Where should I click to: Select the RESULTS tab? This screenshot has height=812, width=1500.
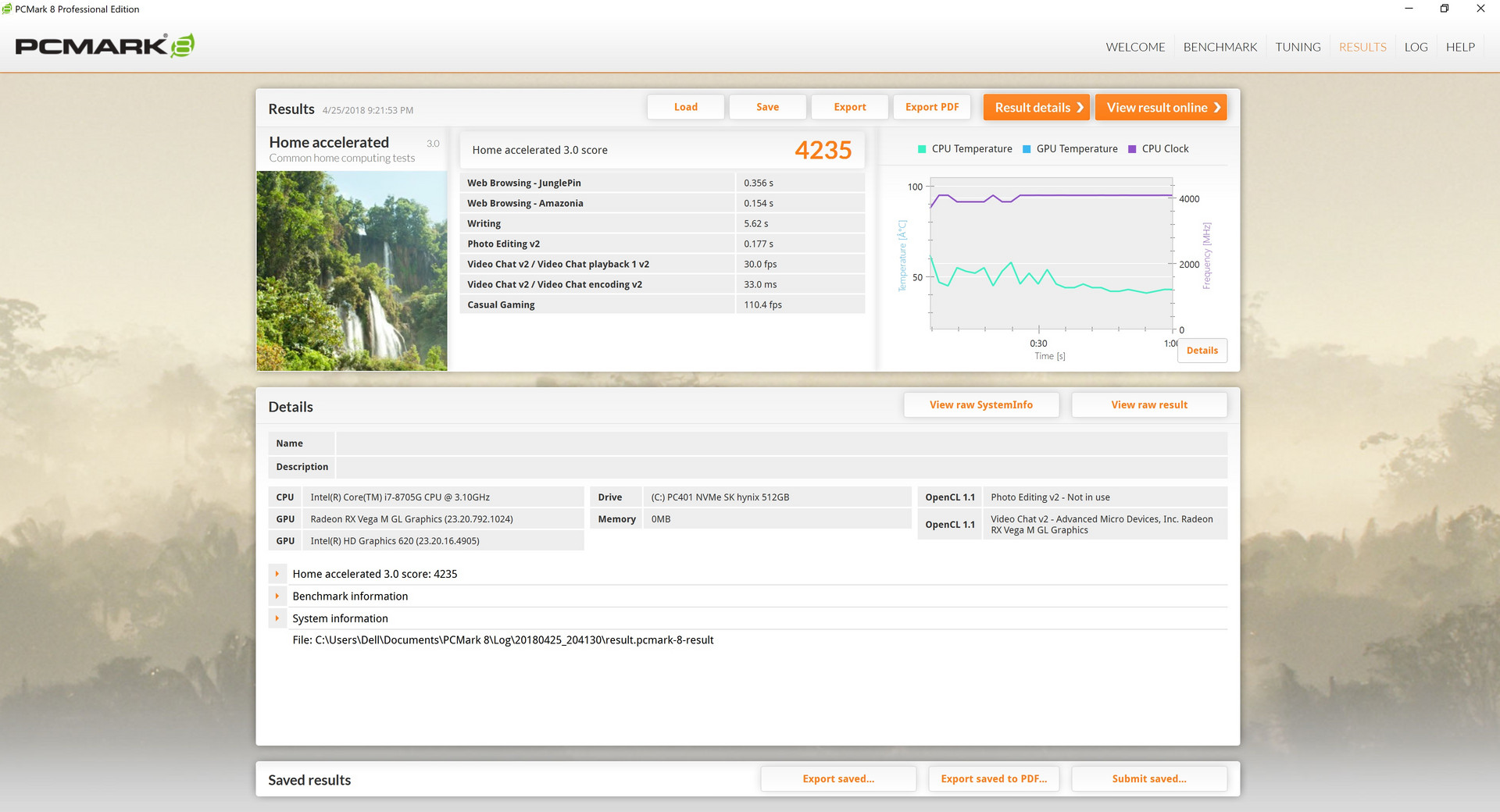coord(1362,47)
